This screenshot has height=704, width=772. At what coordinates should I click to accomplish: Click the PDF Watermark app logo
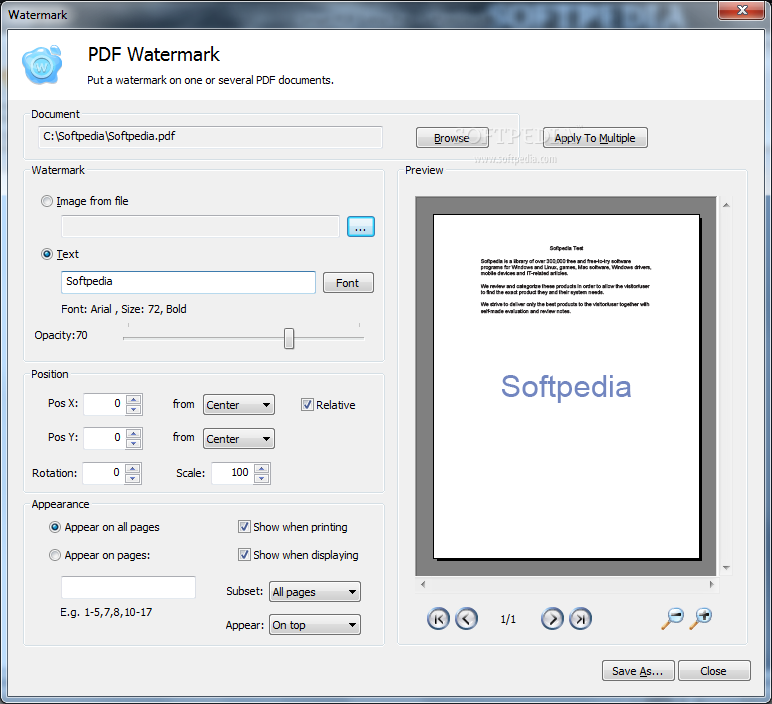[x=42, y=64]
